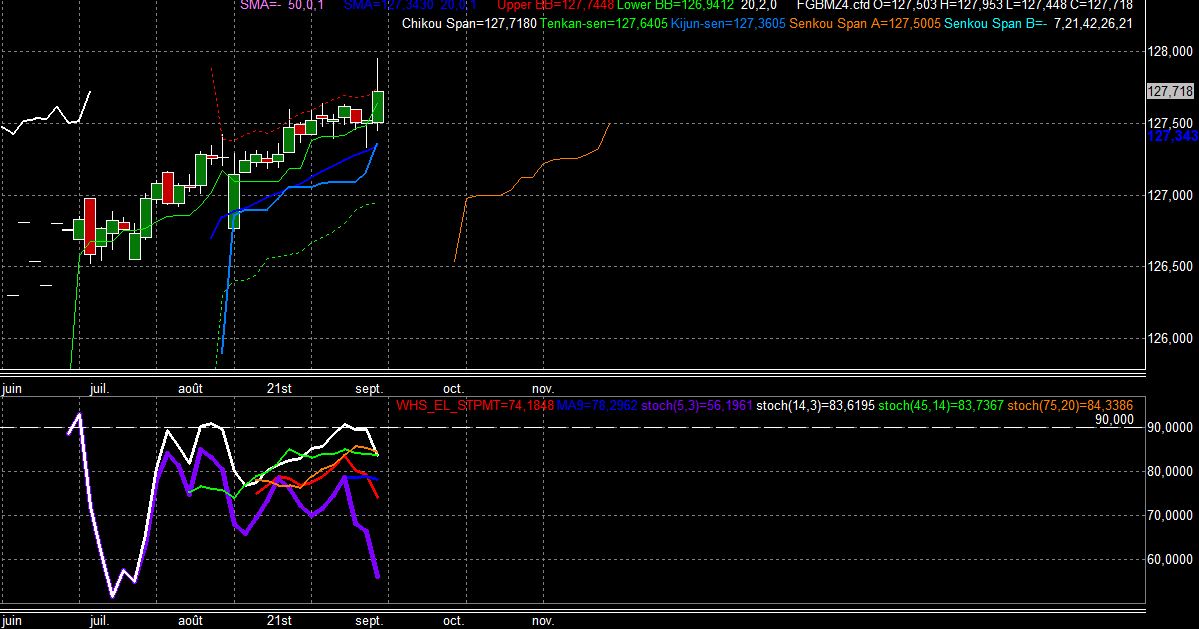Click the 126,000 price axis value
Screen dimensions: 1199x629
click(1170, 339)
